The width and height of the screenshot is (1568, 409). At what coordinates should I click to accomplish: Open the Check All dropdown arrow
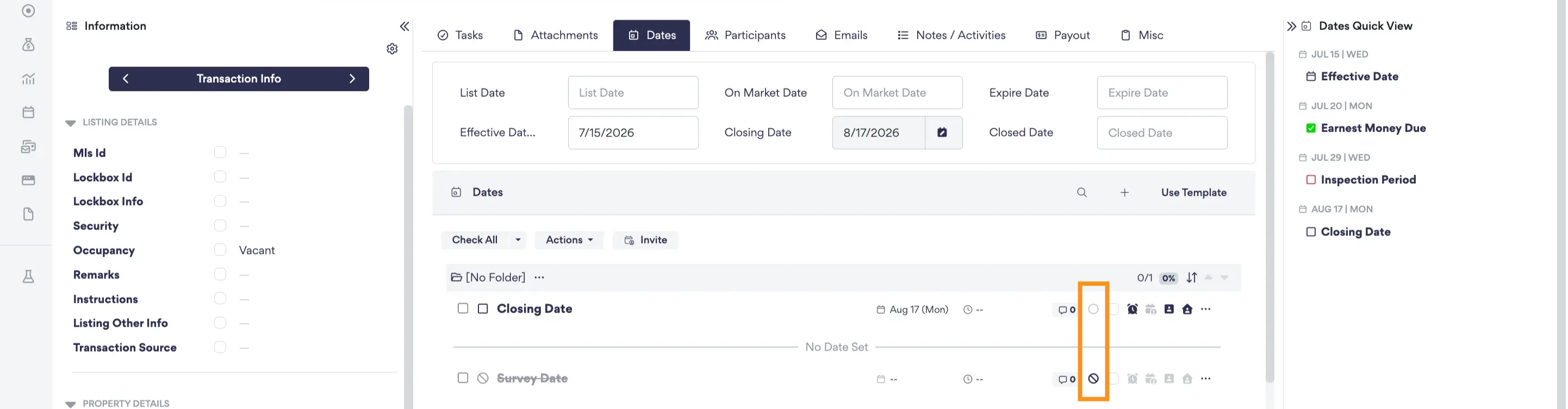click(518, 240)
